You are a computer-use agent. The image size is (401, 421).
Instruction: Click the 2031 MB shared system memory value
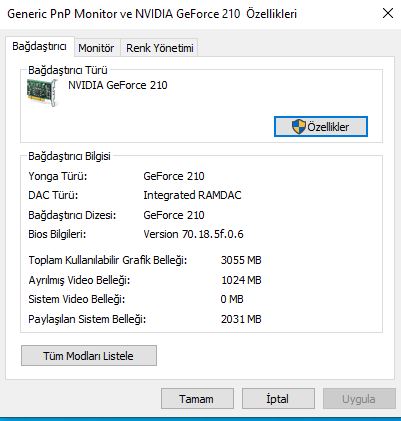pyautogui.click(x=241, y=319)
